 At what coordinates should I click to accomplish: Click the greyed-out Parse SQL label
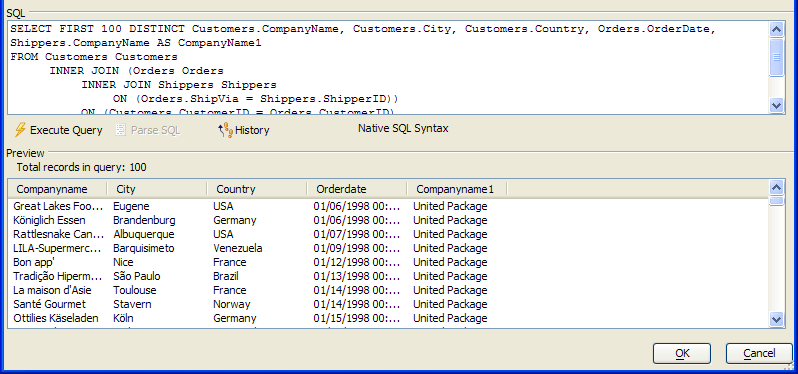tap(156, 130)
